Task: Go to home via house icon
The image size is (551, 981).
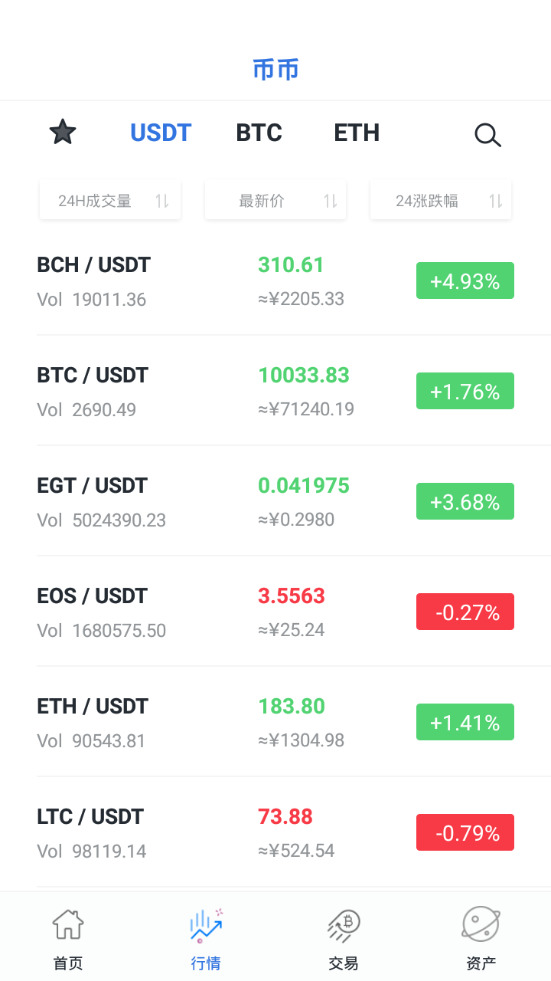Action: (x=68, y=925)
